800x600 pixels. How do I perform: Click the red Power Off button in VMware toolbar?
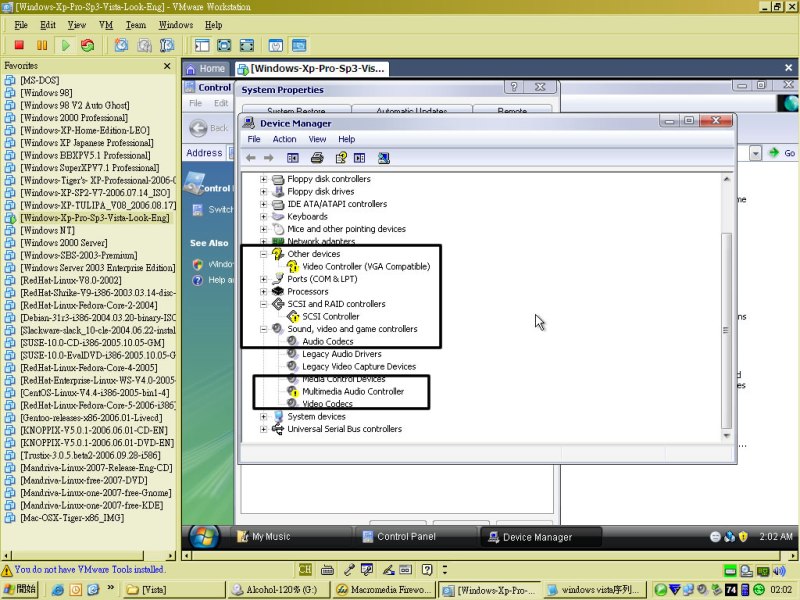(x=19, y=45)
